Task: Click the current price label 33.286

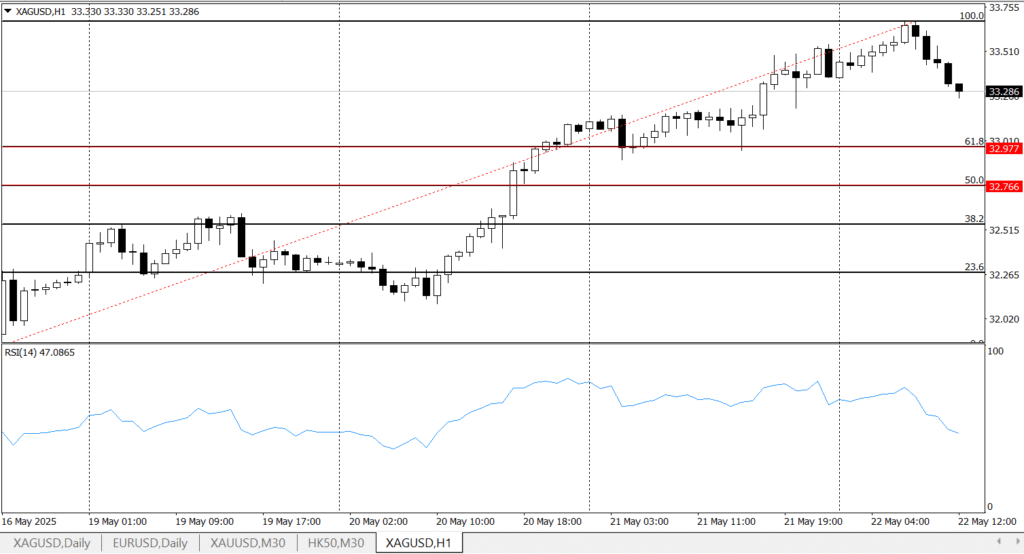Action: coord(1003,92)
